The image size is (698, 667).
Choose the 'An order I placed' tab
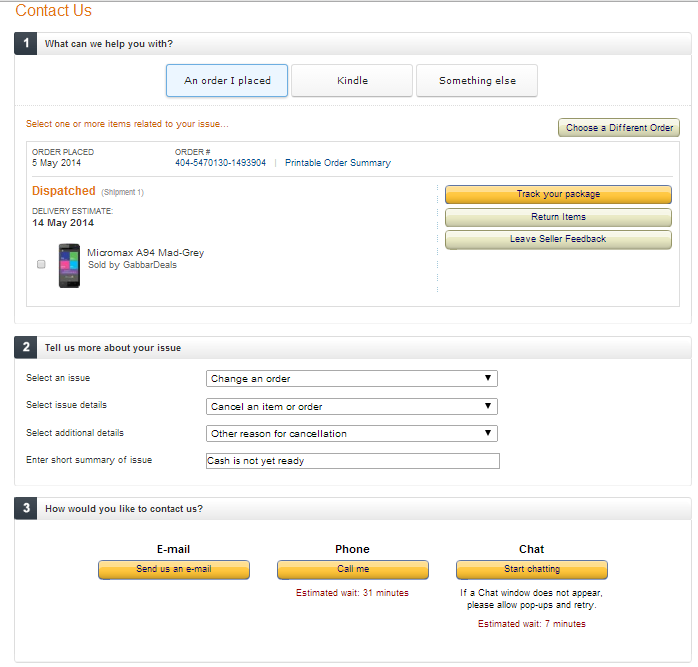[x=227, y=81]
